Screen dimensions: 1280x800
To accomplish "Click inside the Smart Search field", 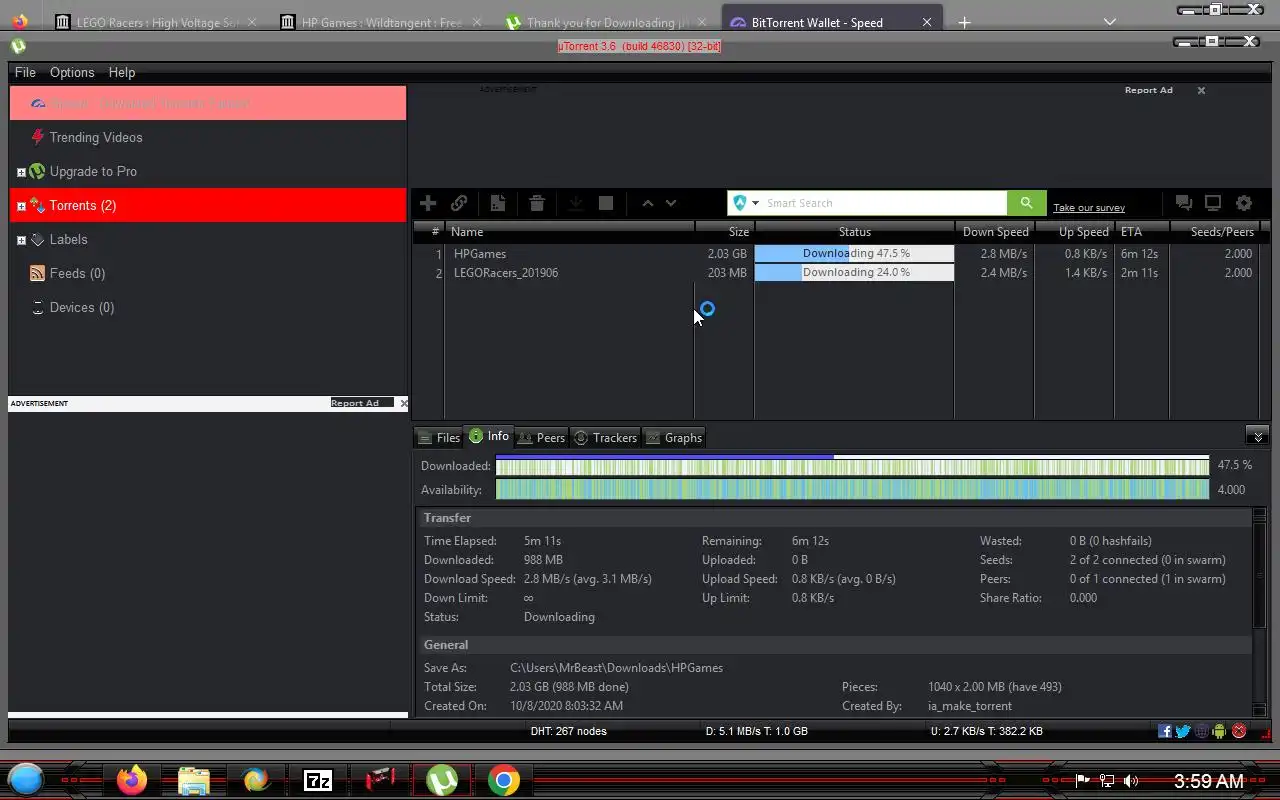I will [x=884, y=203].
